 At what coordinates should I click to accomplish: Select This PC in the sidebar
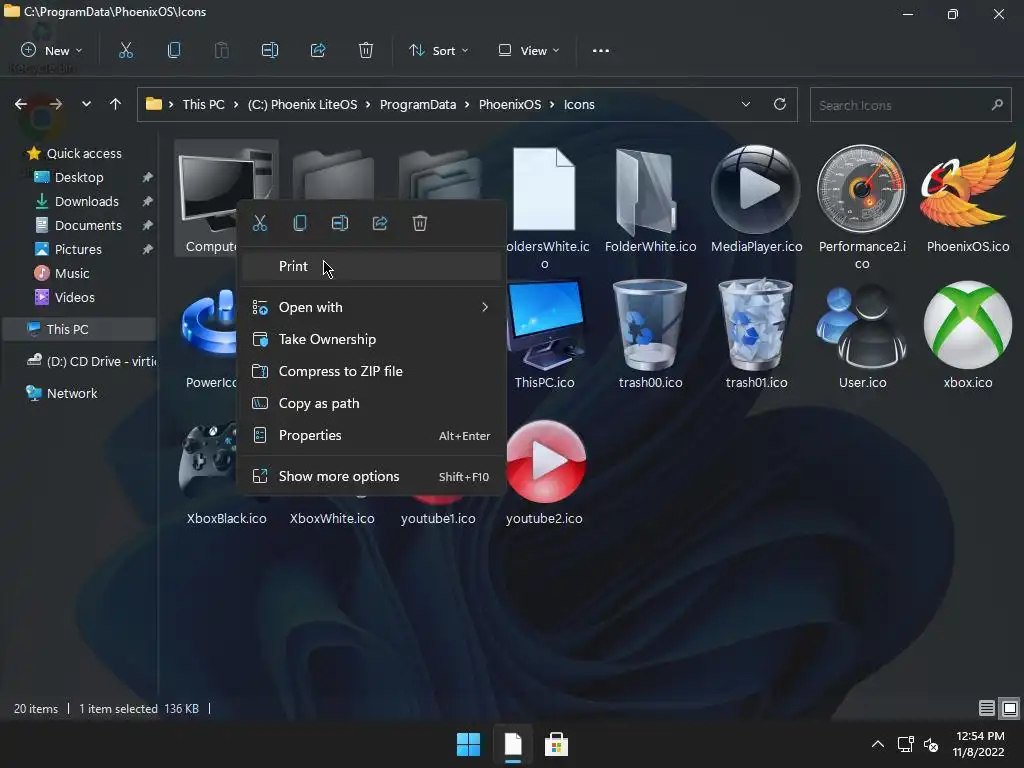(x=79, y=329)
